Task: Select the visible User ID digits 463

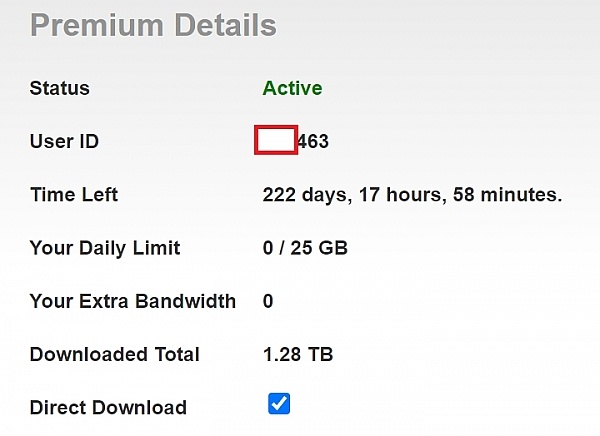Action: (x=313, y=142)
